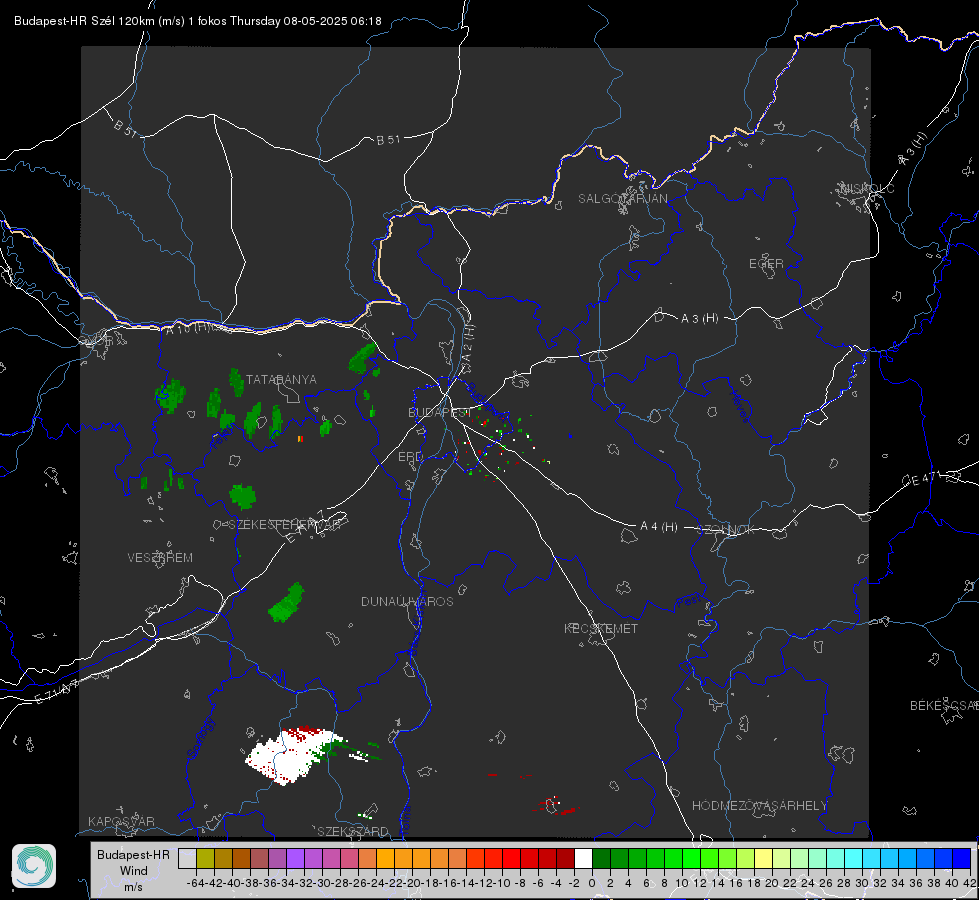This screenshot has height=900, width=979.
Task: Click the A 4 (H) road label
Action: click(659, 527)
